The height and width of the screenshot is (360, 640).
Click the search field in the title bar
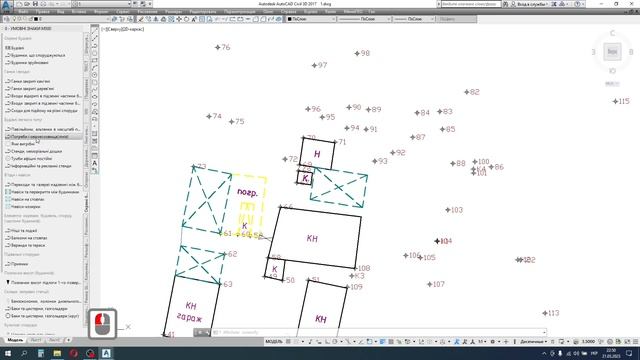click(471, 4)
